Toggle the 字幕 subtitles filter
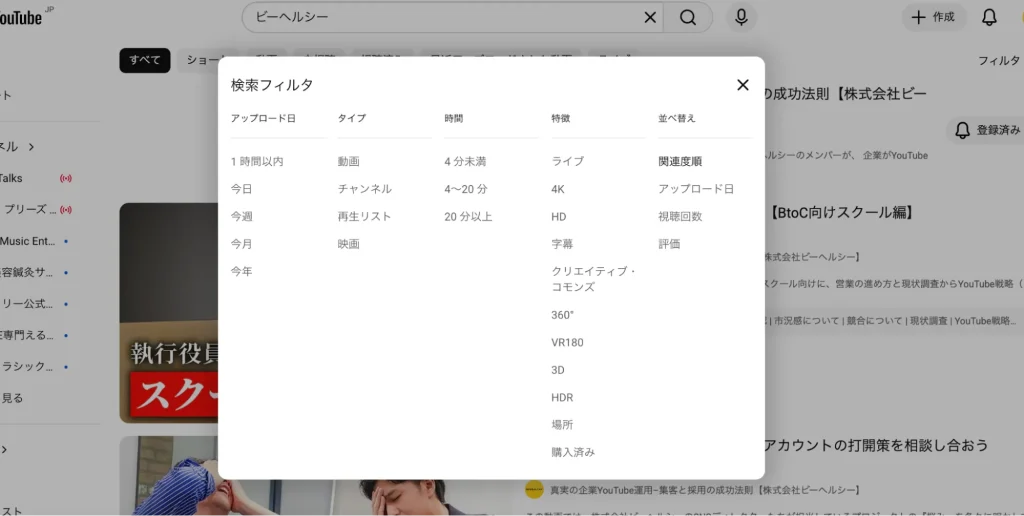The image size is (1024, 516). tap(562, 244)
